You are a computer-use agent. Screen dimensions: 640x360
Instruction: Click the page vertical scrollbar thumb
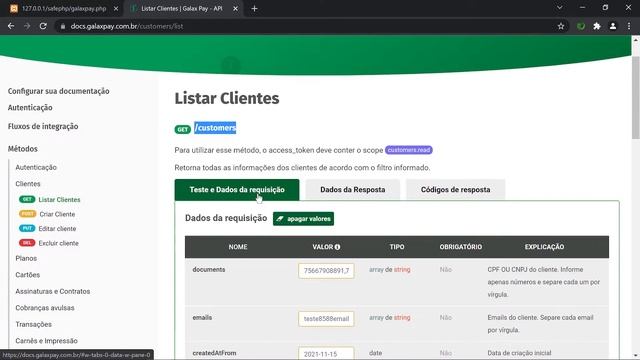636,98
